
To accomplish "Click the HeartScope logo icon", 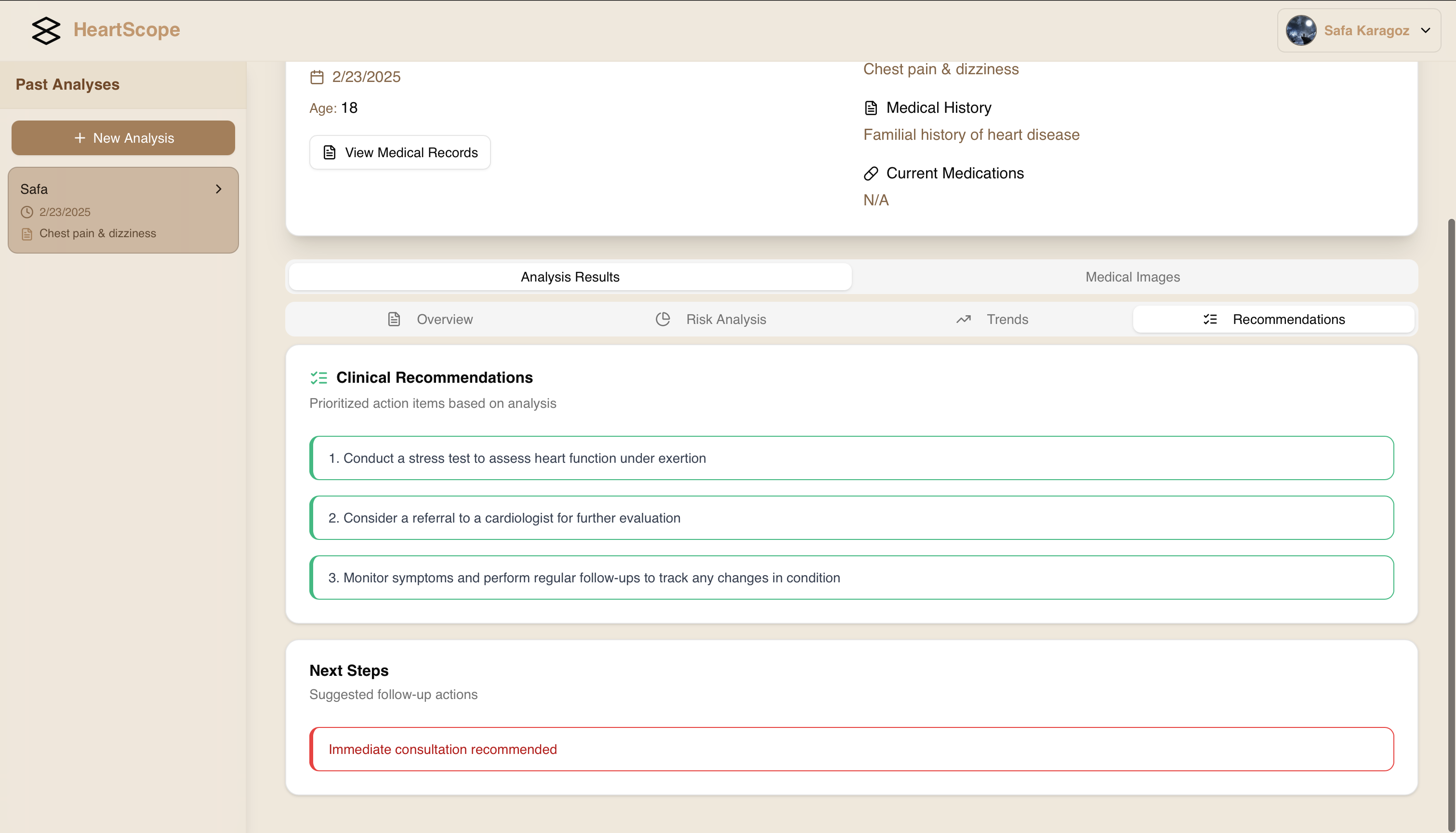I will tap(46, 30).
